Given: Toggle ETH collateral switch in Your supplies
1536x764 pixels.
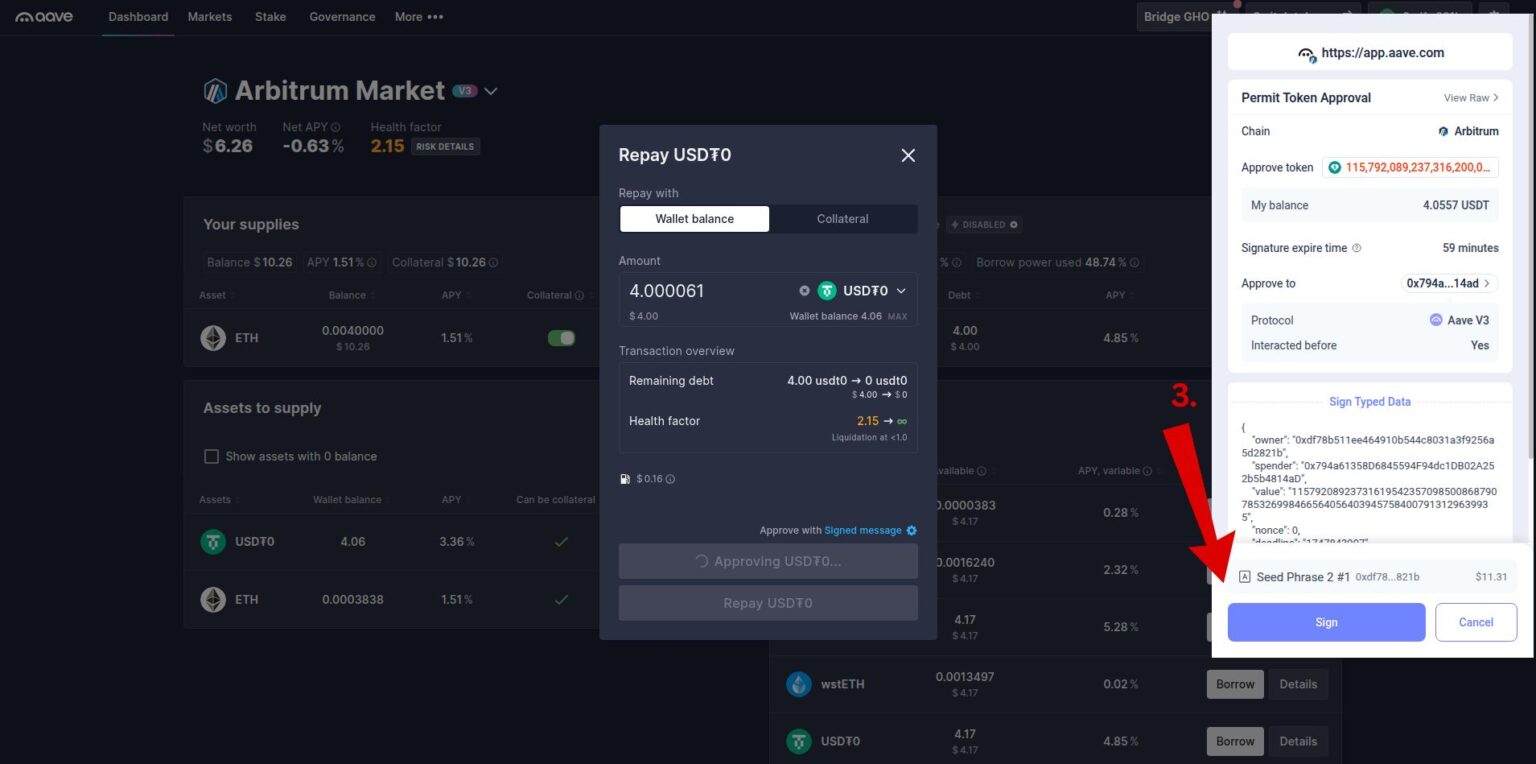Looking at the screenshot, I should click(x=562, y=338).
